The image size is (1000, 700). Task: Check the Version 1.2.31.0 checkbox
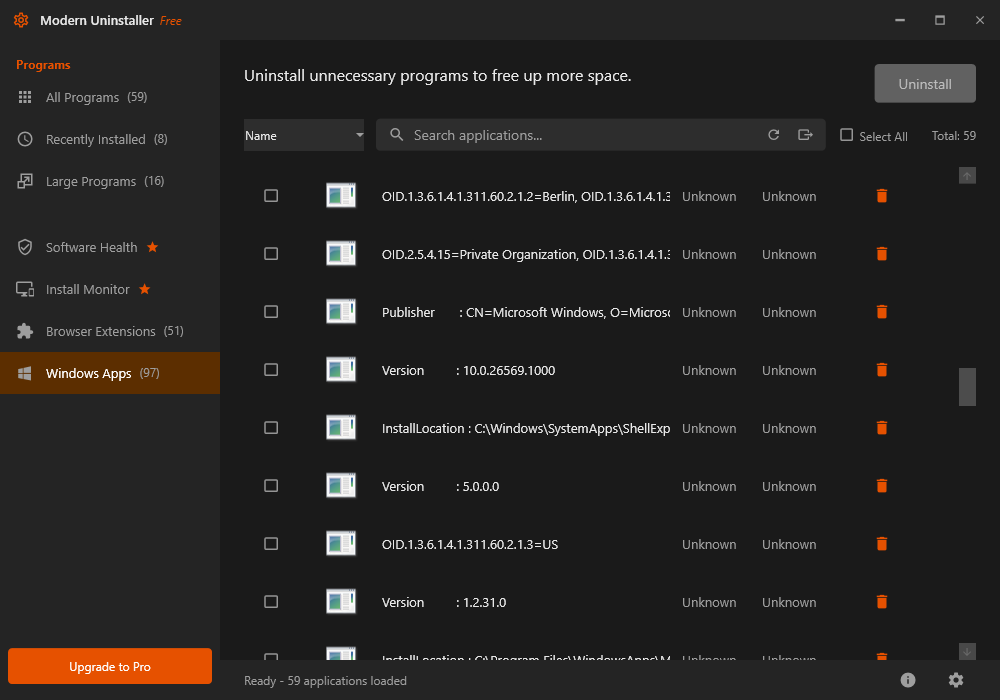click(271, 602)
